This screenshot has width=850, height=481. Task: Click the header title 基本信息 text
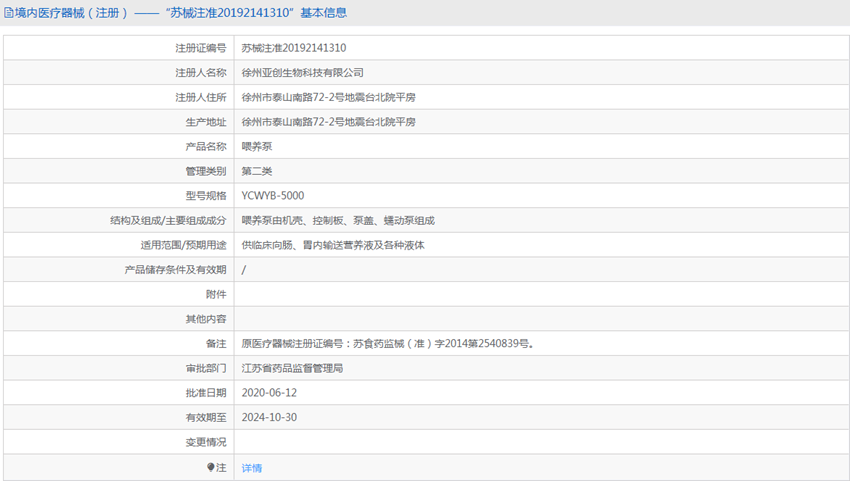point(324,12)
